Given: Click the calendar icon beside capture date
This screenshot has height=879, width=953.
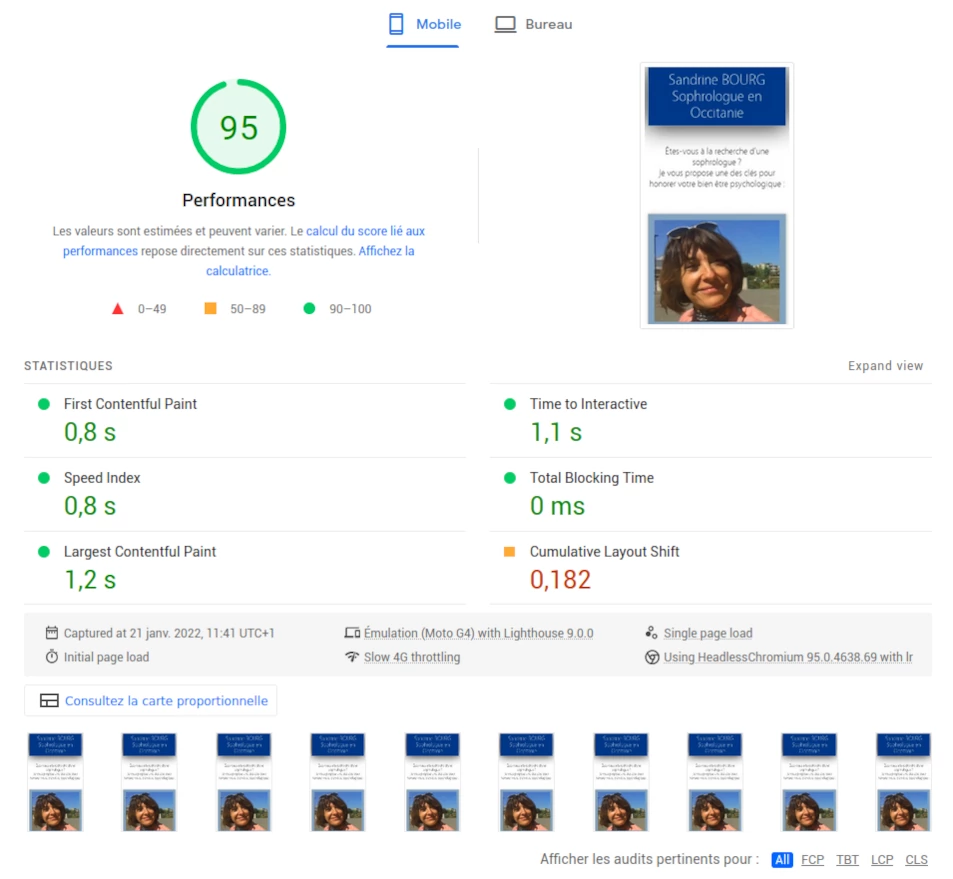Looking at the screenshot, I should pyautogui.click(x=52, y=633).
